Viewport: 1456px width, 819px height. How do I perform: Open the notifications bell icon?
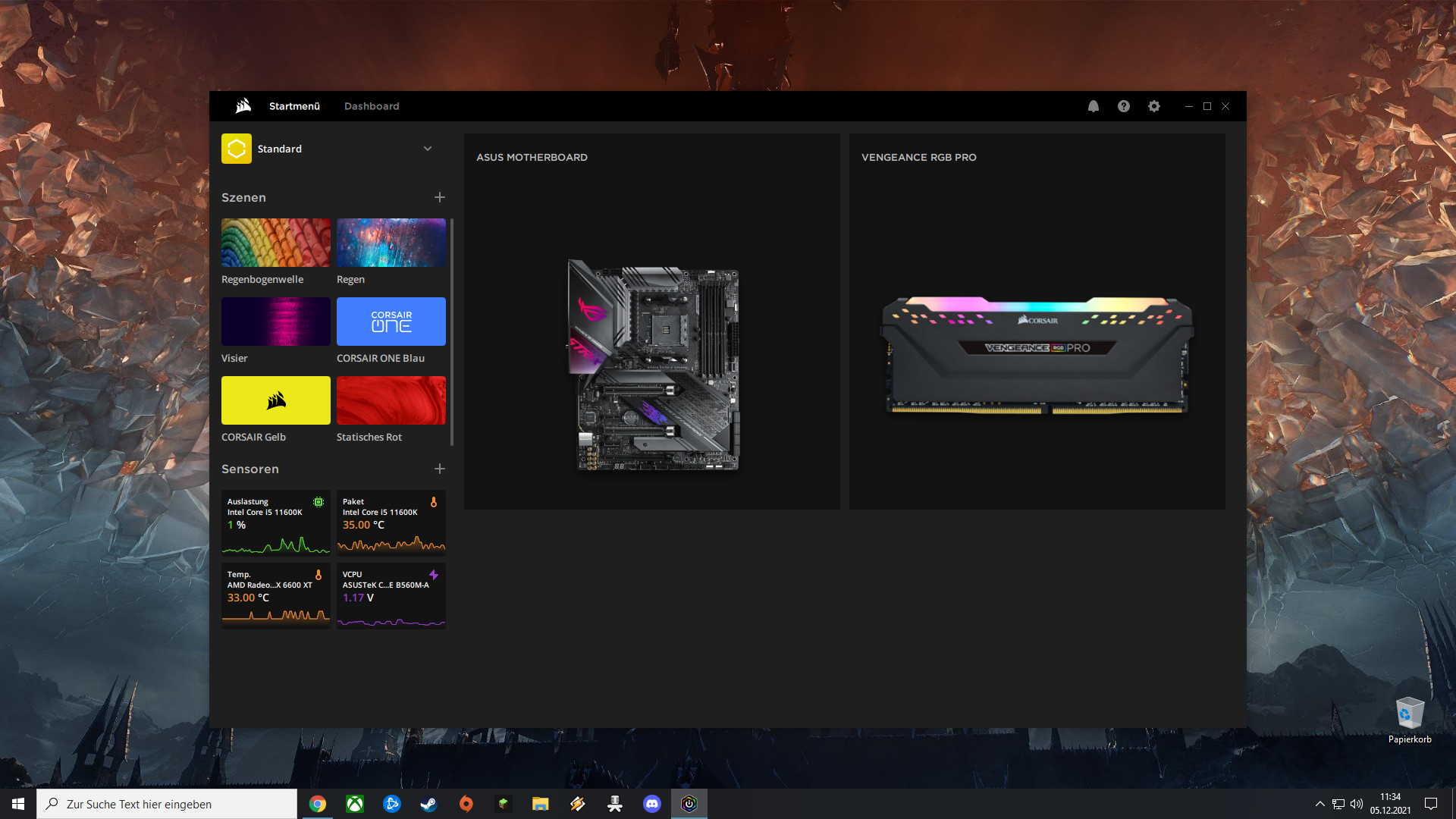(1093, 106)
